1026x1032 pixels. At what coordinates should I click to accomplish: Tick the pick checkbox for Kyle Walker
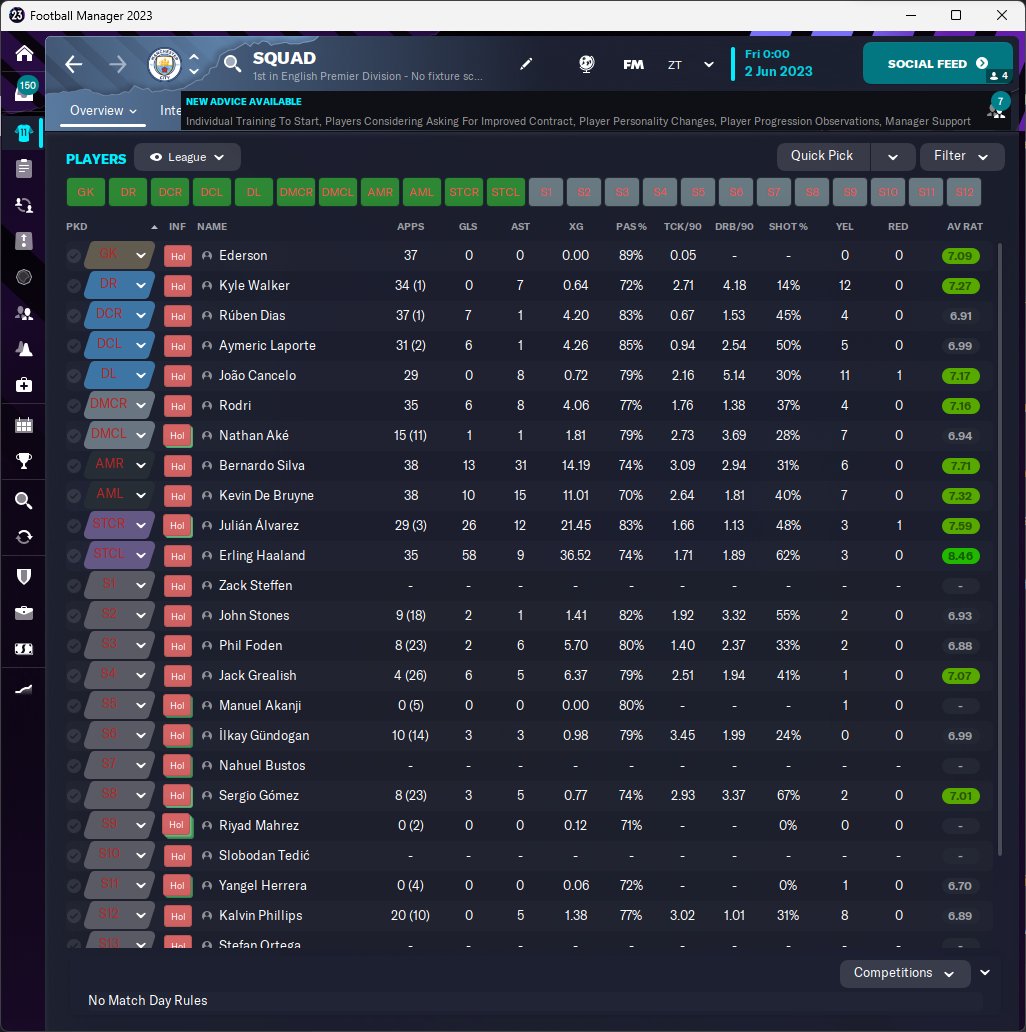tap(74, 286)
